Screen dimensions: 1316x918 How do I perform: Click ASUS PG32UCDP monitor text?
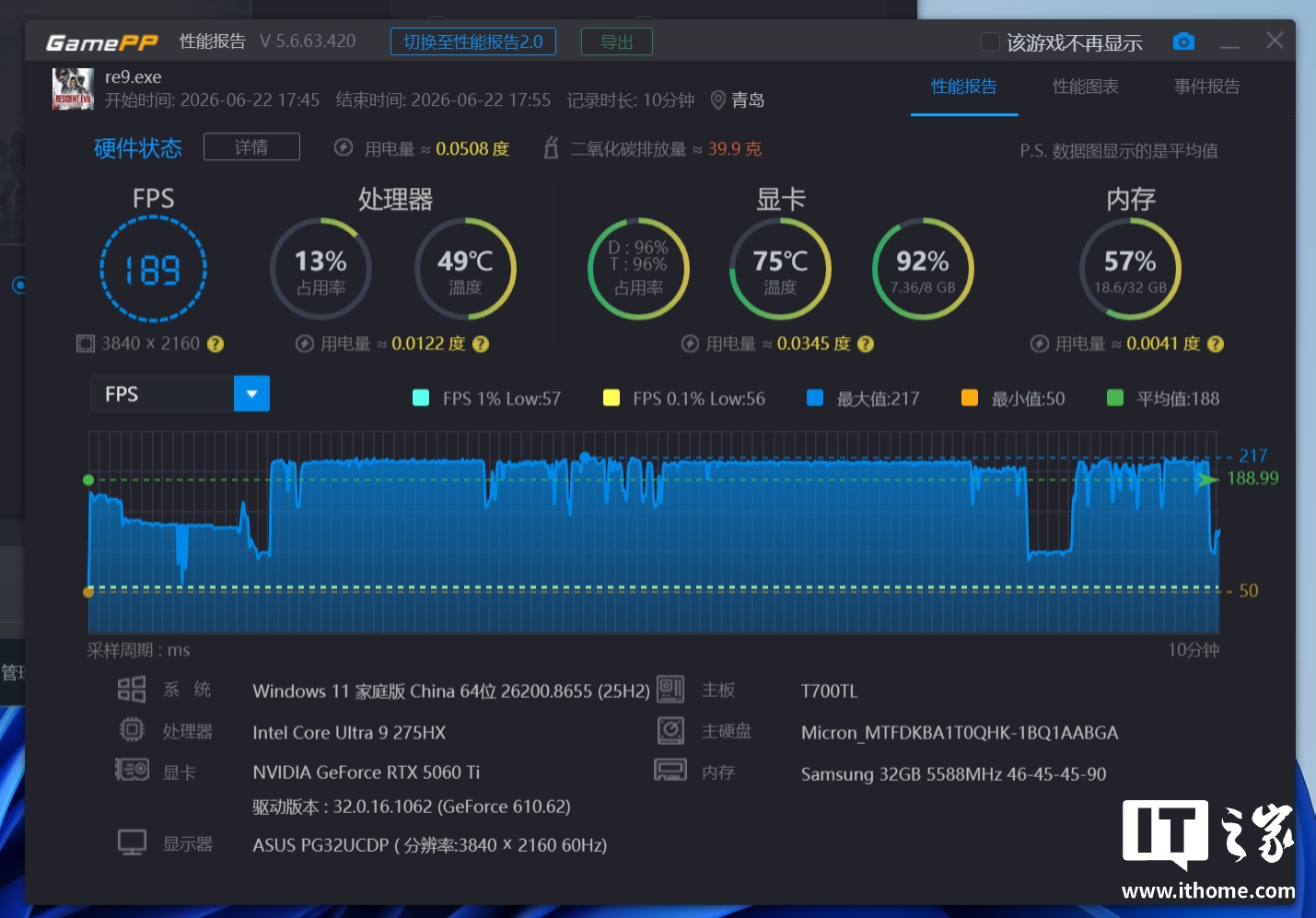click(x=430, y=845)
